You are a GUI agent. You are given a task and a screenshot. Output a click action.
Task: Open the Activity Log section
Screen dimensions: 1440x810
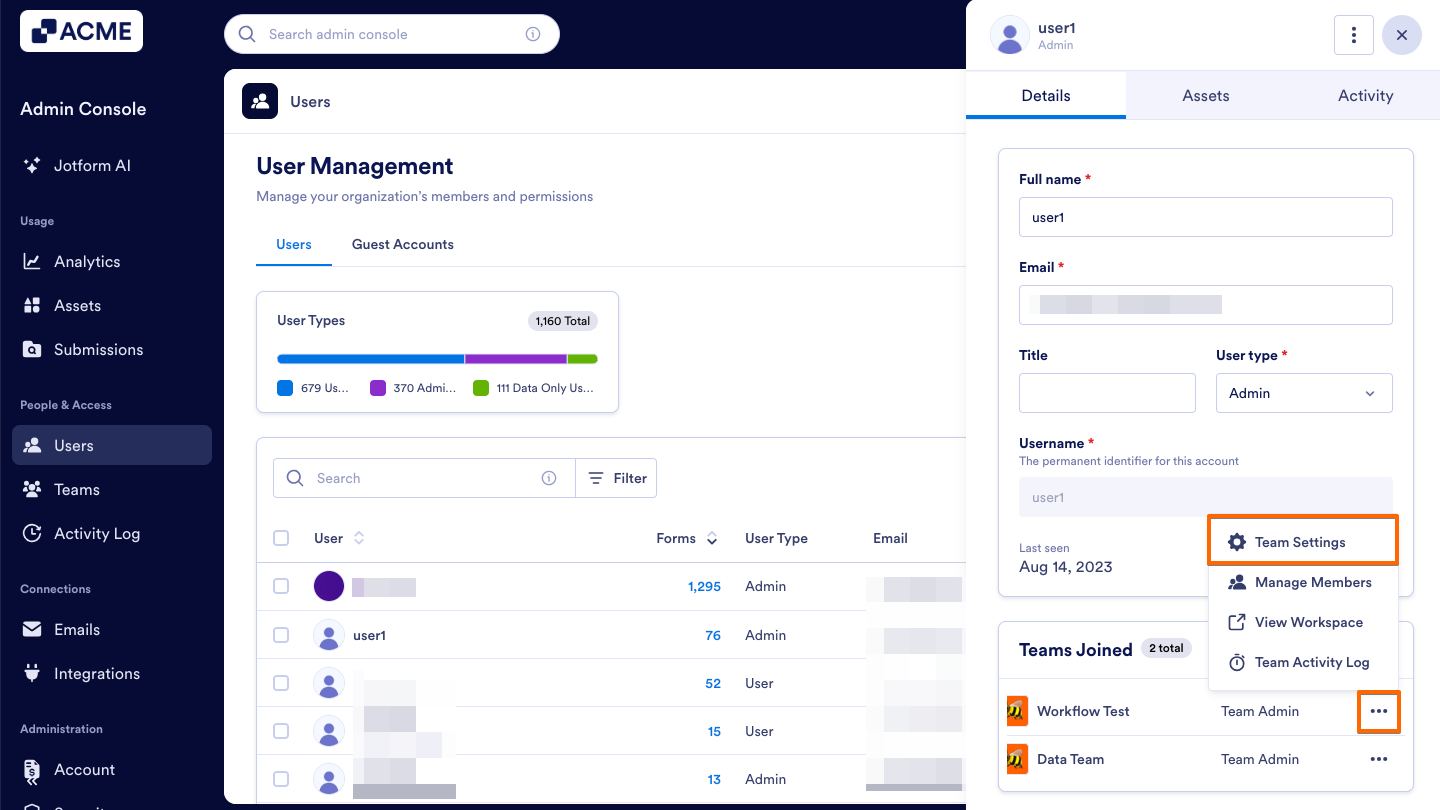point(95,533)
